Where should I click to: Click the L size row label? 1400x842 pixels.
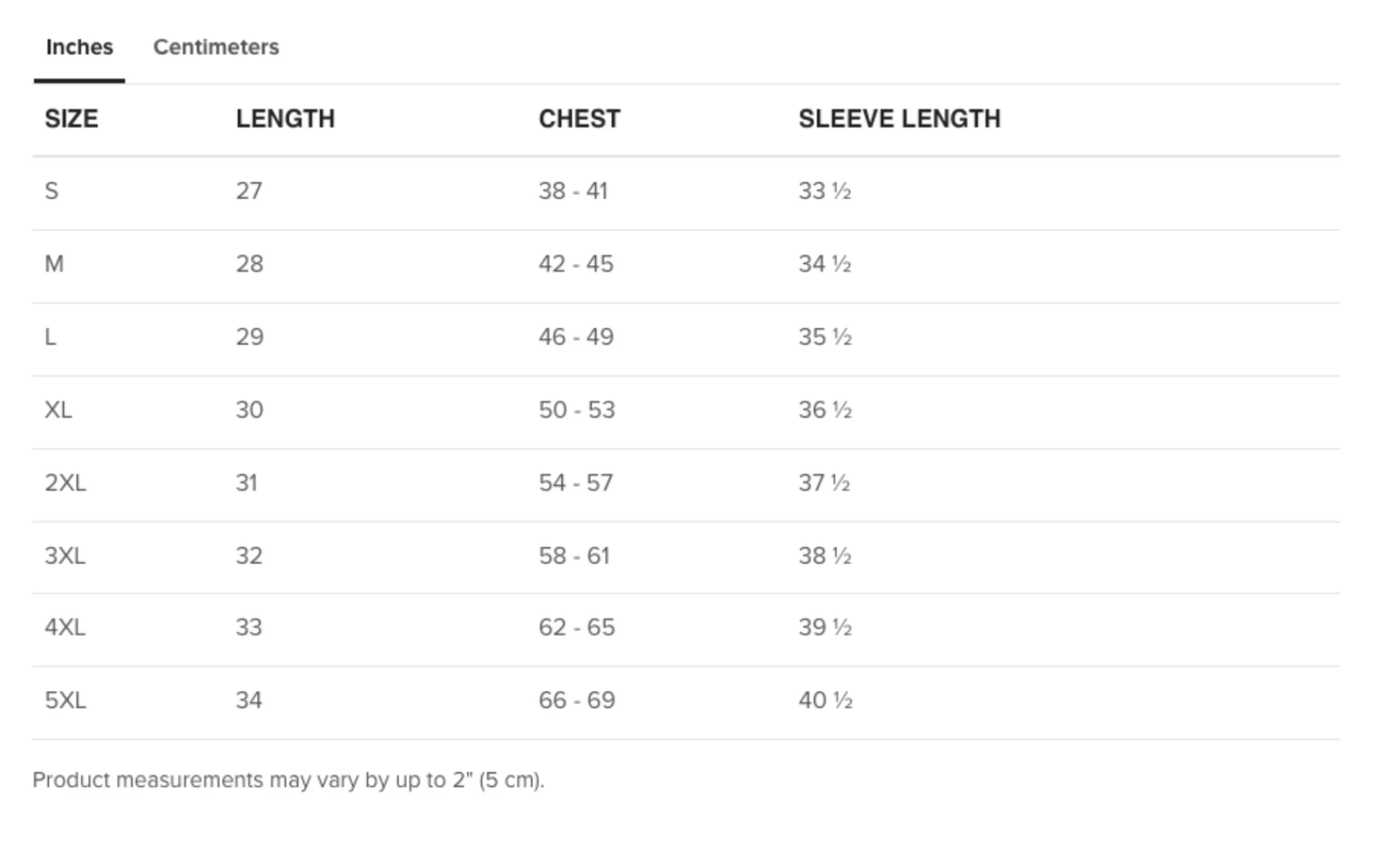50,337
